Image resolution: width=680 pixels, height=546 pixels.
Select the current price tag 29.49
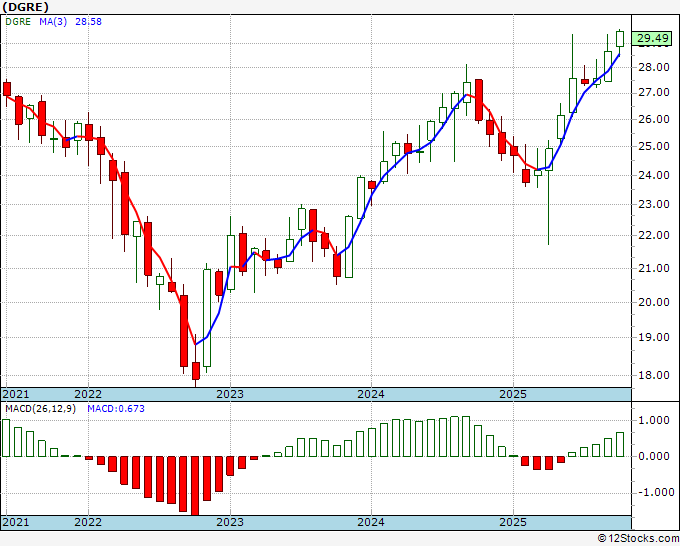652,39
